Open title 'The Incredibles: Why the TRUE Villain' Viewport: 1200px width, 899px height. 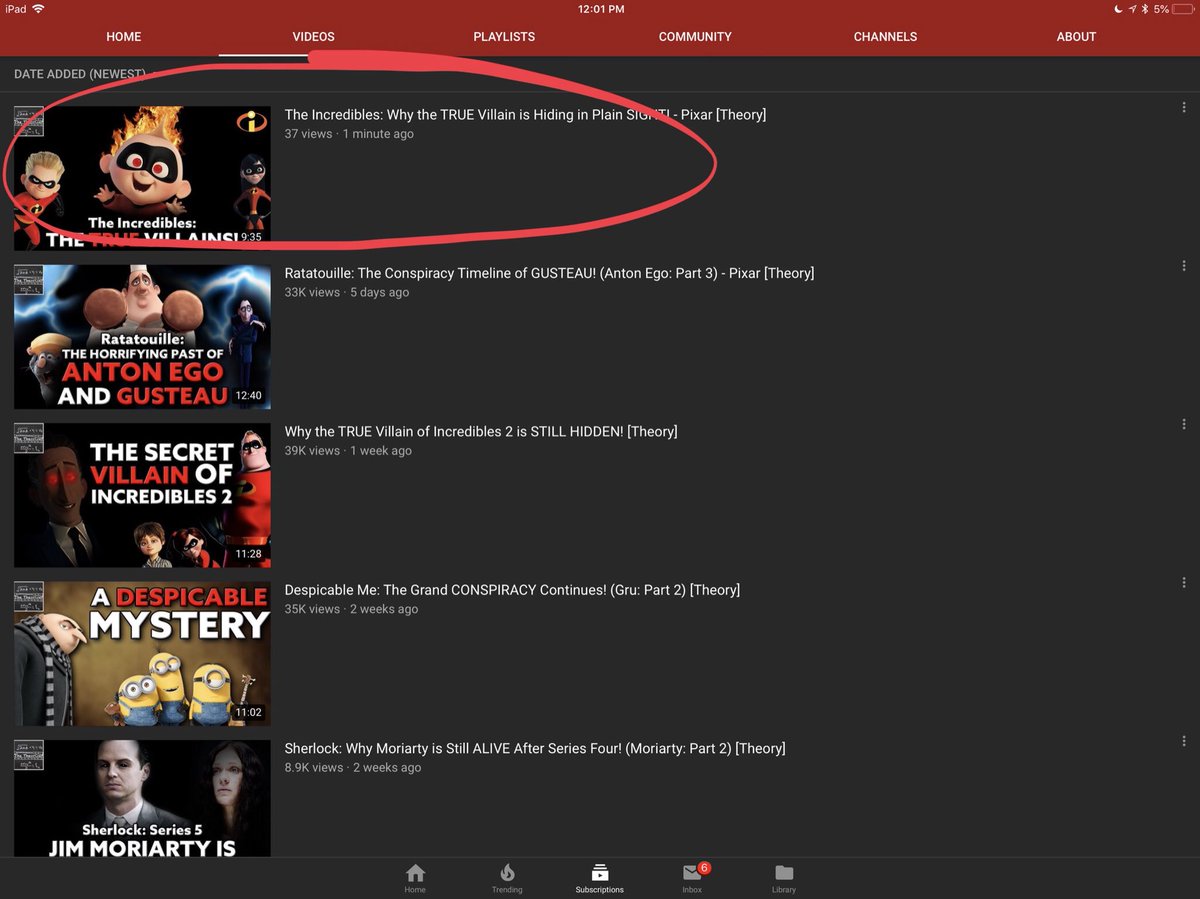(525, 115)
